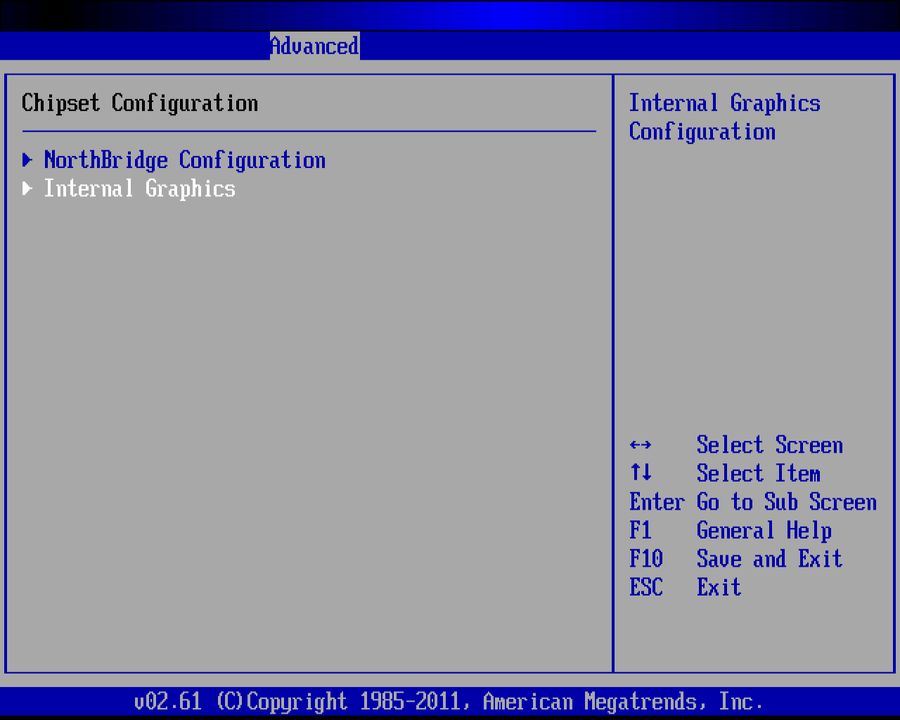Viewport: 900px width, 720px height.
Task: Open the Internal Graphics submenu
Action: coord(139,189)
